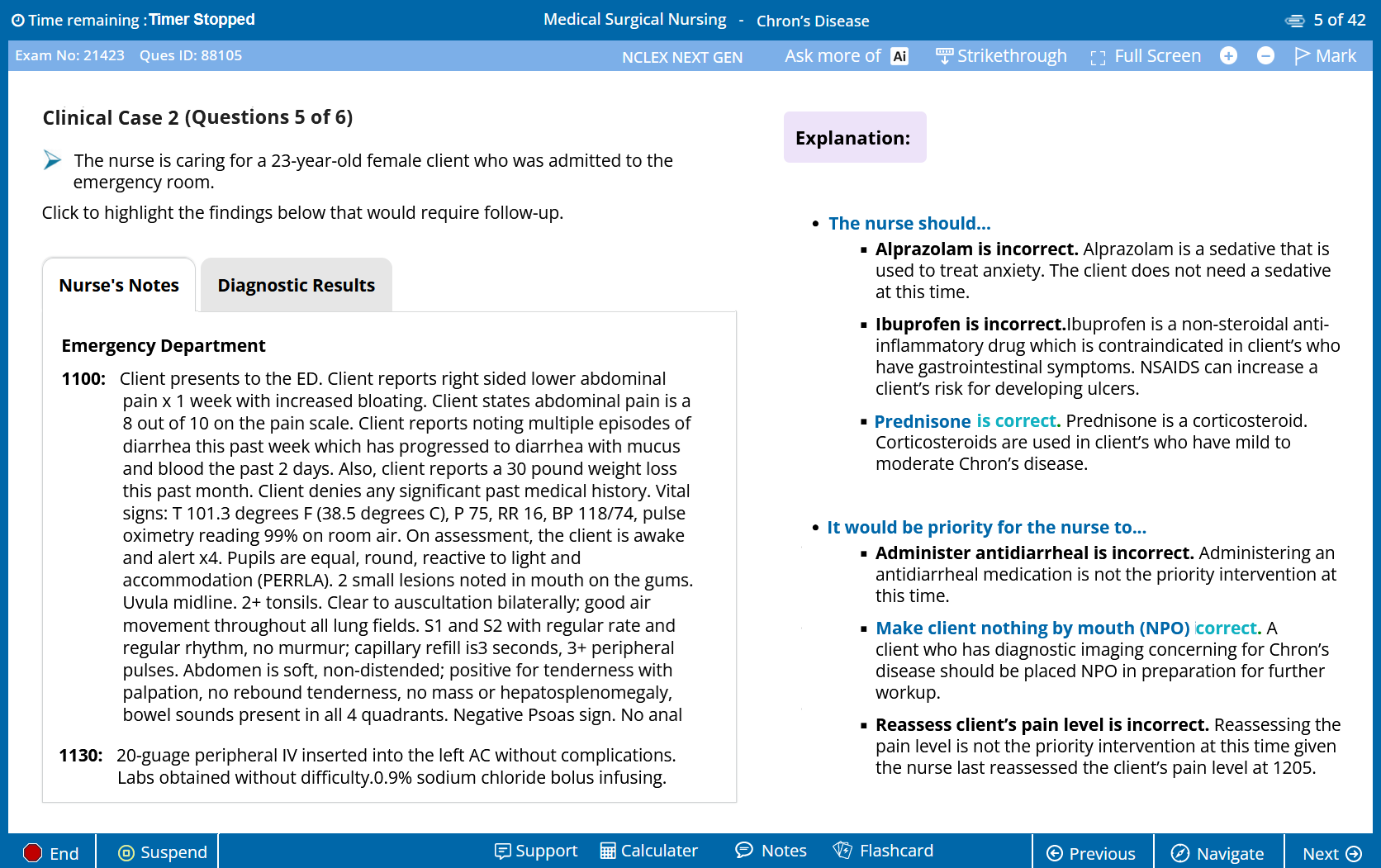
Task: Highlight the 1100: time entry
Action: tap(83, 379)
